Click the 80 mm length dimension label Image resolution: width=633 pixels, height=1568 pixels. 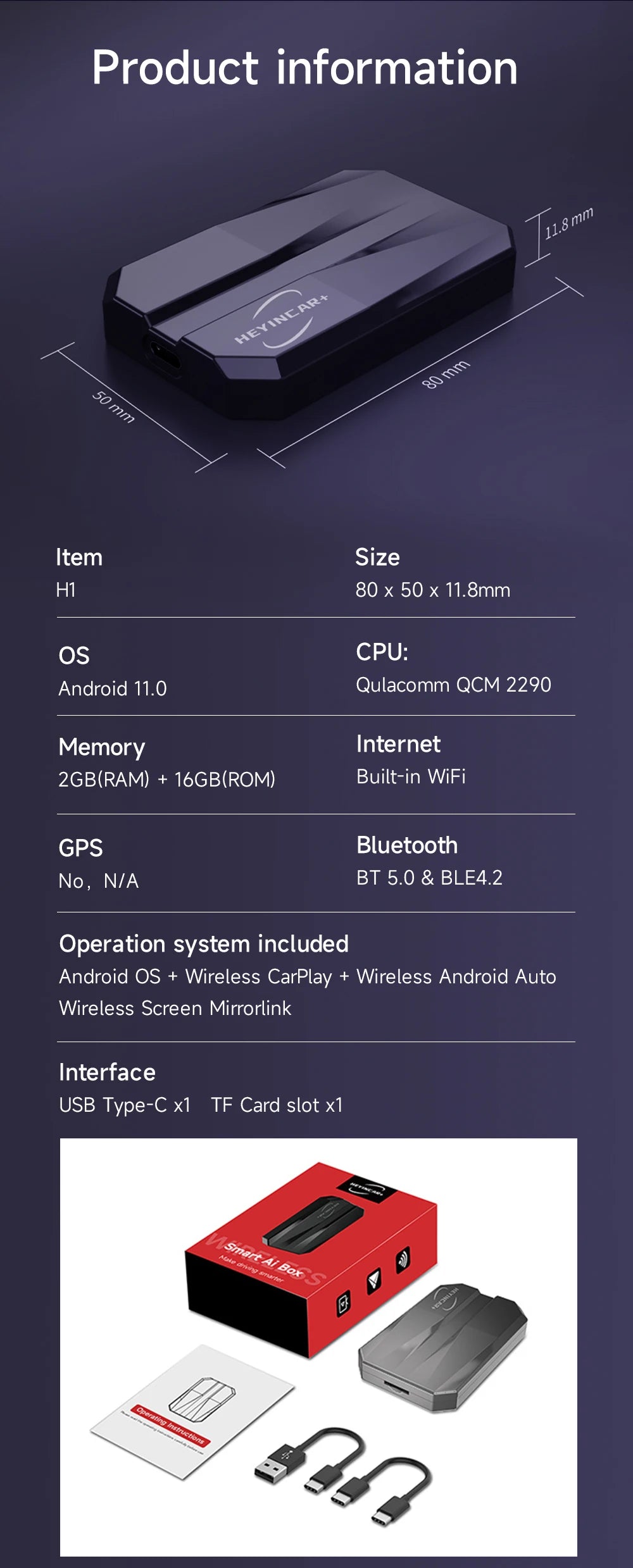click(x=446, y=373)
